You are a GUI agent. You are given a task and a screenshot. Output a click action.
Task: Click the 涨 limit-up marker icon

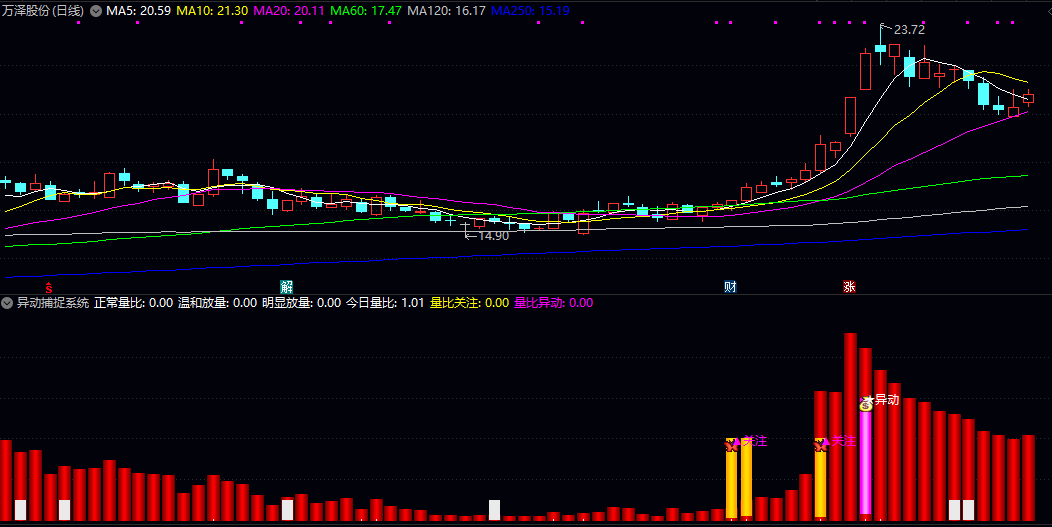[849, 287]
